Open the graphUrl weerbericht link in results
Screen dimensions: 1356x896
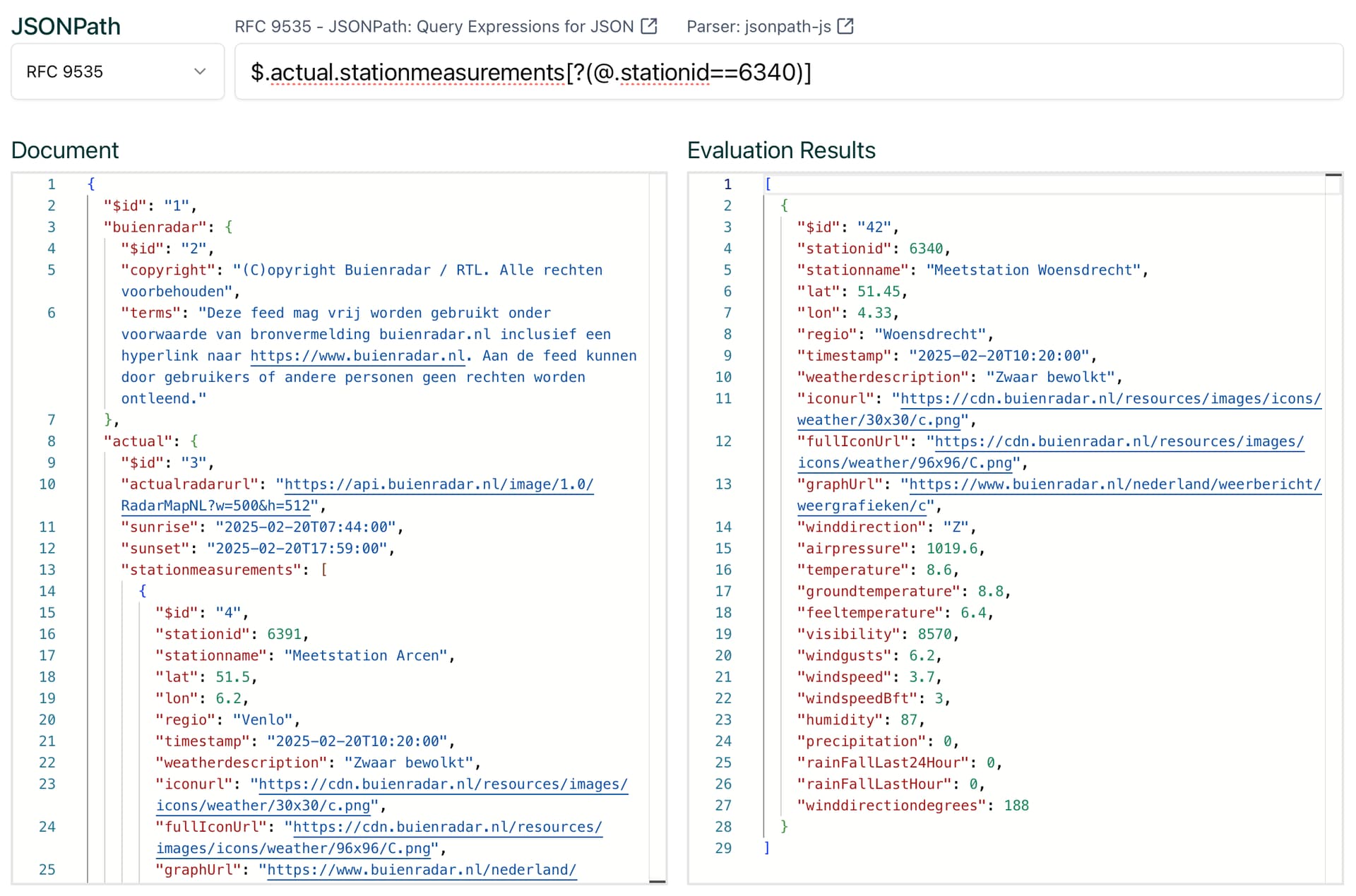click(1114, 484)
